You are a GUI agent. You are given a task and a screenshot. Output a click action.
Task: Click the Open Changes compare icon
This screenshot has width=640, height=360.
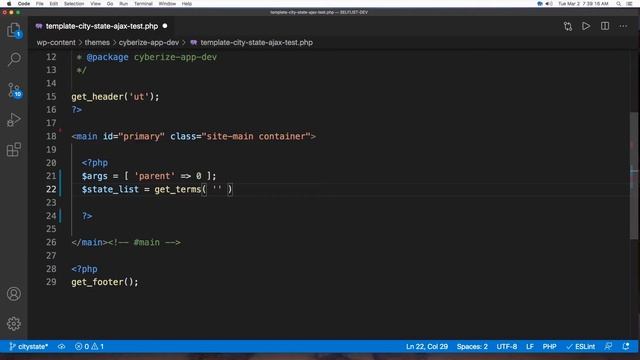click(568, 26)
